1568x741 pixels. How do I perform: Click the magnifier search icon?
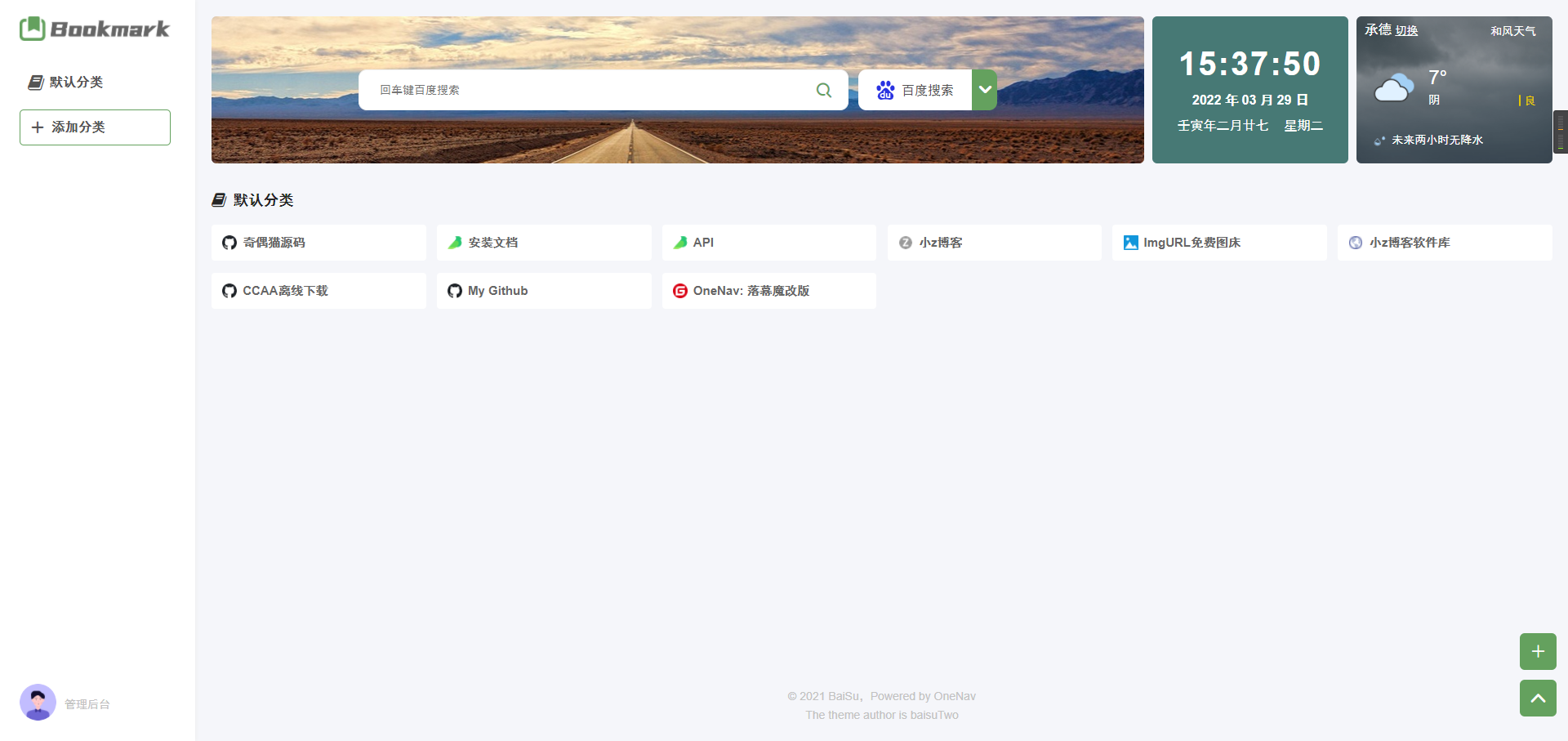(x=824, y=90)
